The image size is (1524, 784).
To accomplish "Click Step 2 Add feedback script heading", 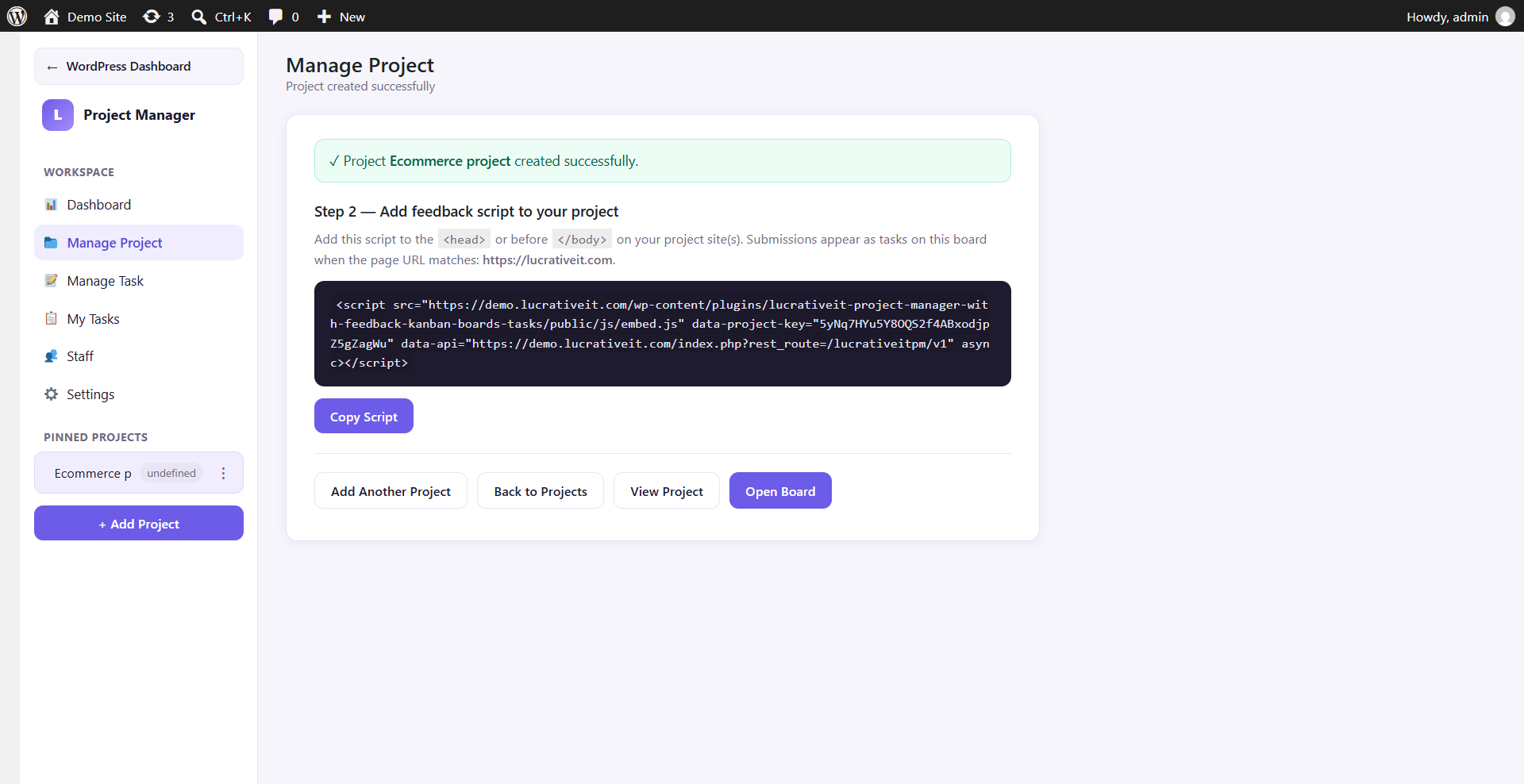I will point(467,212).
